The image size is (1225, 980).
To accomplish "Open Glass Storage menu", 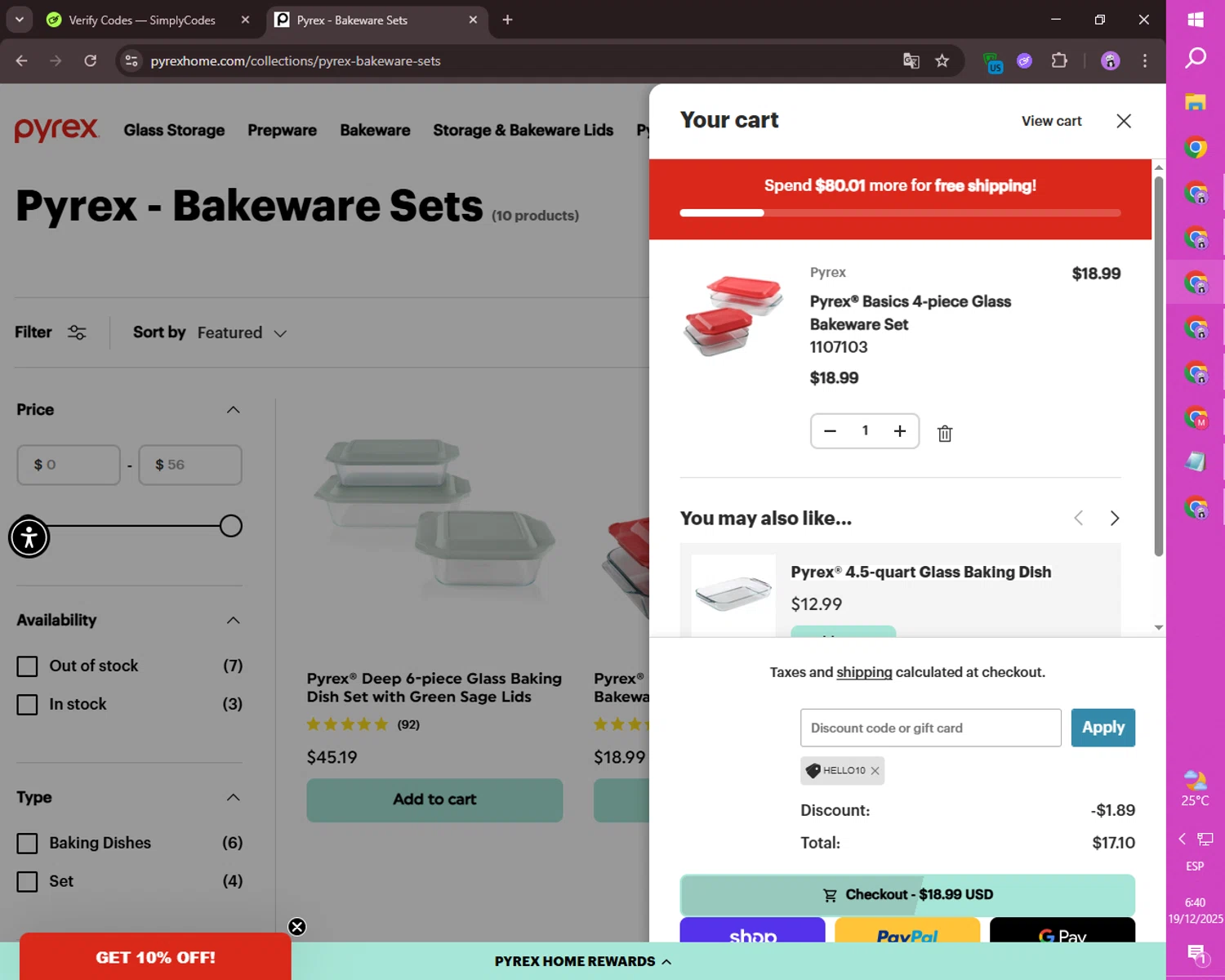I will click(174, 131).
